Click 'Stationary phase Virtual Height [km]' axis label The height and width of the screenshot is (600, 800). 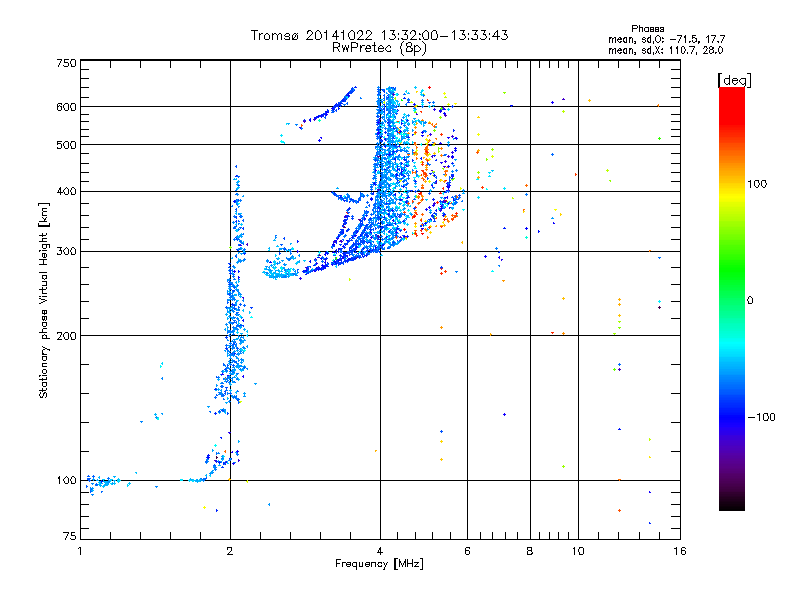pos(43,301)
